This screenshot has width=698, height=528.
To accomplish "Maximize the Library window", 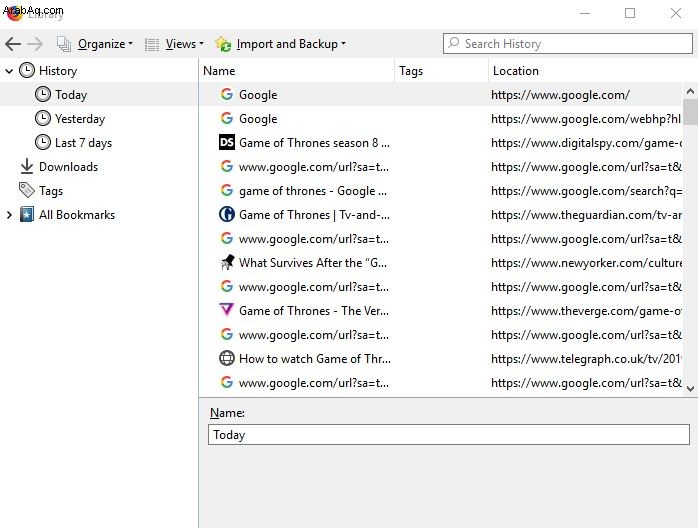I will [630, 13].
